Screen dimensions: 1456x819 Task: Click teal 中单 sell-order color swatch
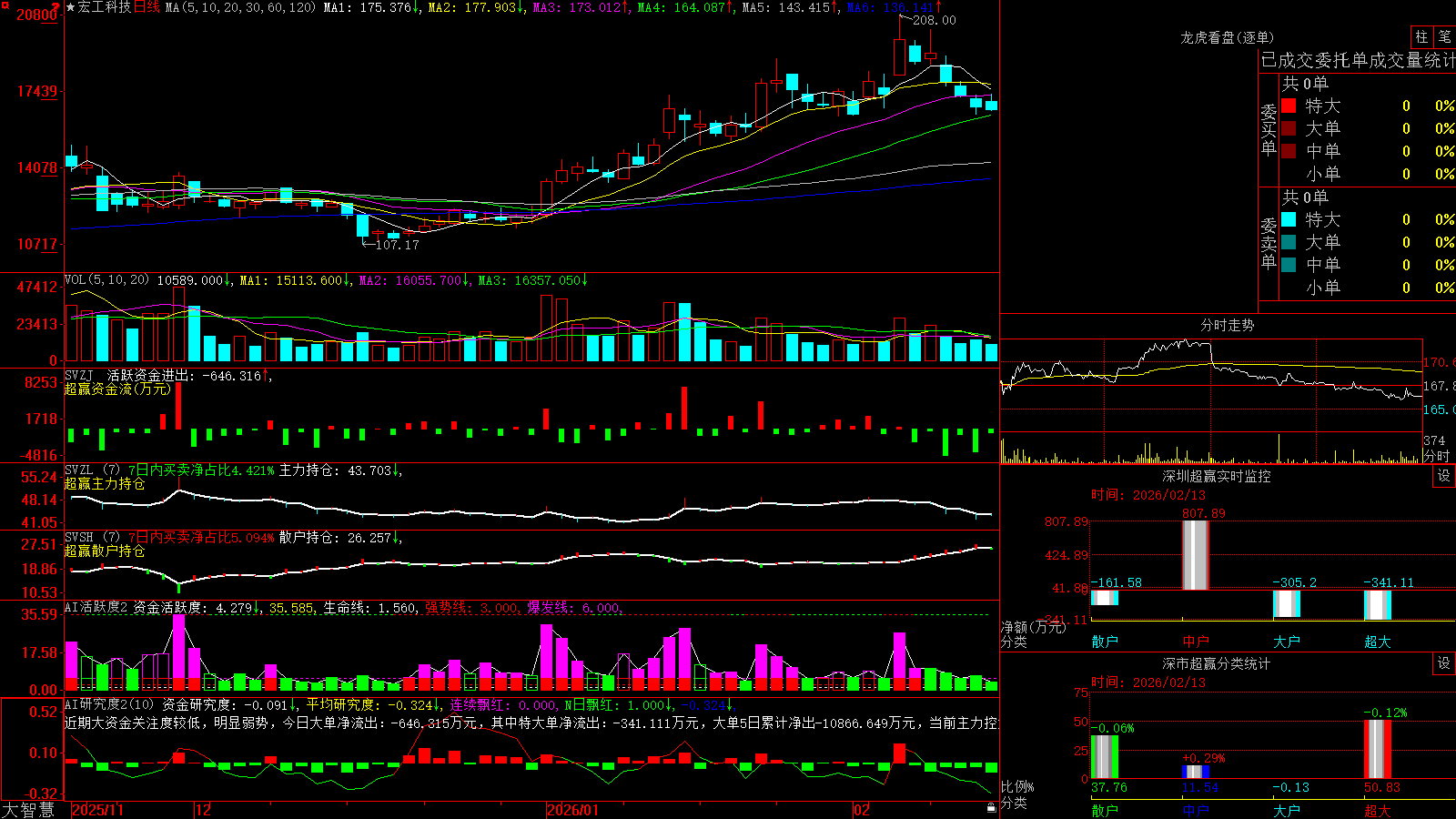pos(1289,265)
